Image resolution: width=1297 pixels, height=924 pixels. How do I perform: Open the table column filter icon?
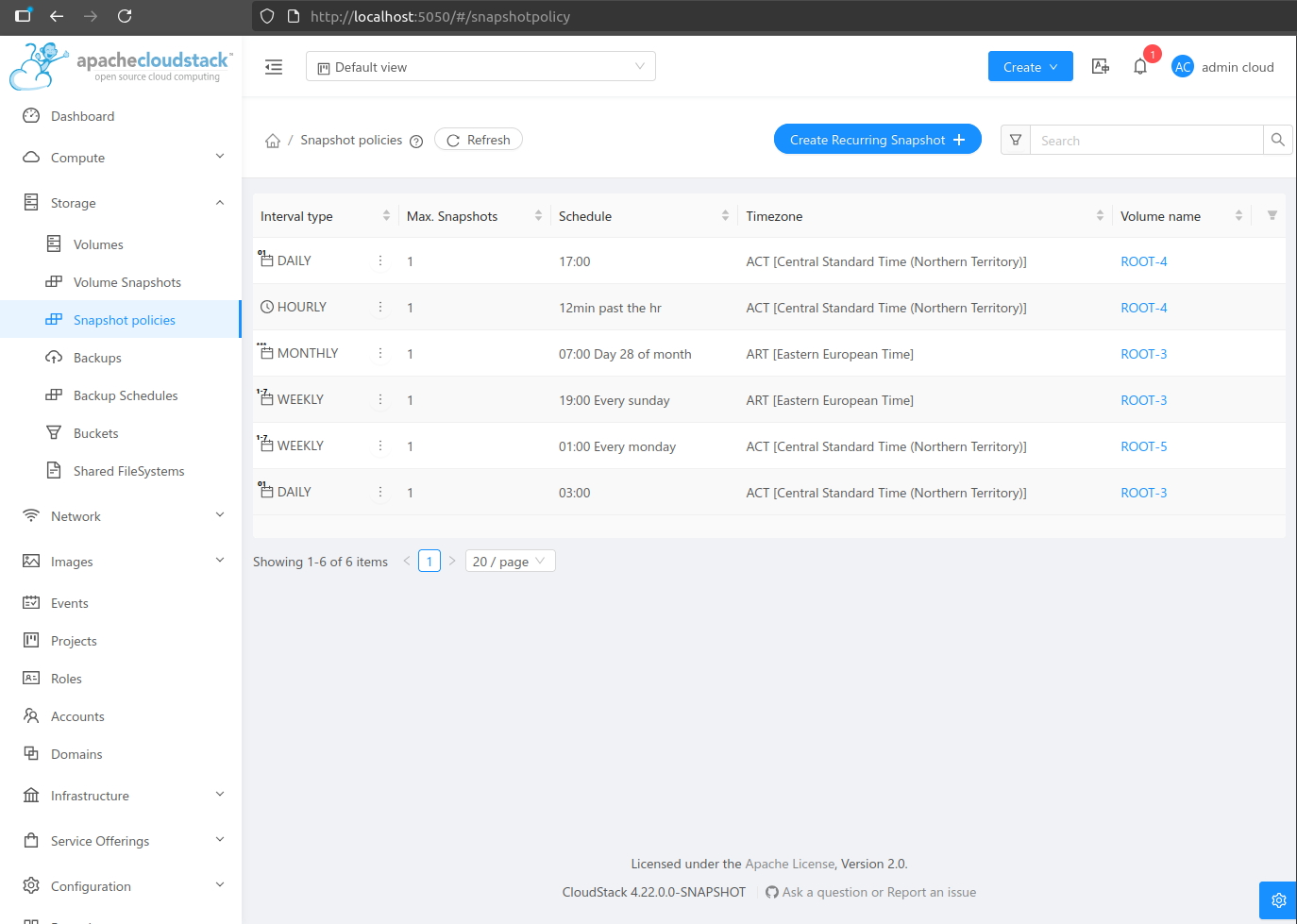(x=1272, y=216)
